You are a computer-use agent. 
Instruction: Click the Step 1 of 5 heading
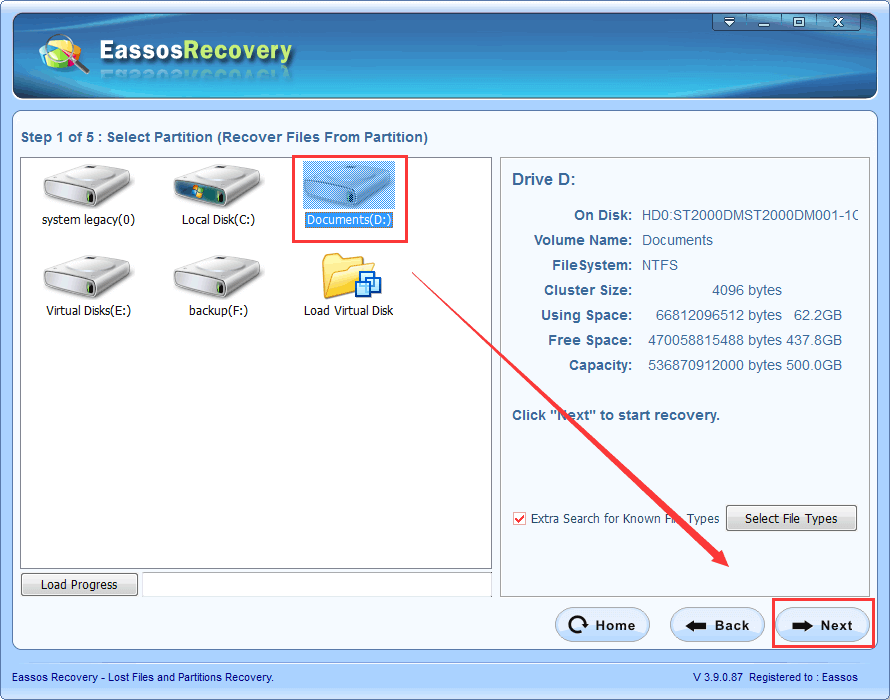[225, 137]
